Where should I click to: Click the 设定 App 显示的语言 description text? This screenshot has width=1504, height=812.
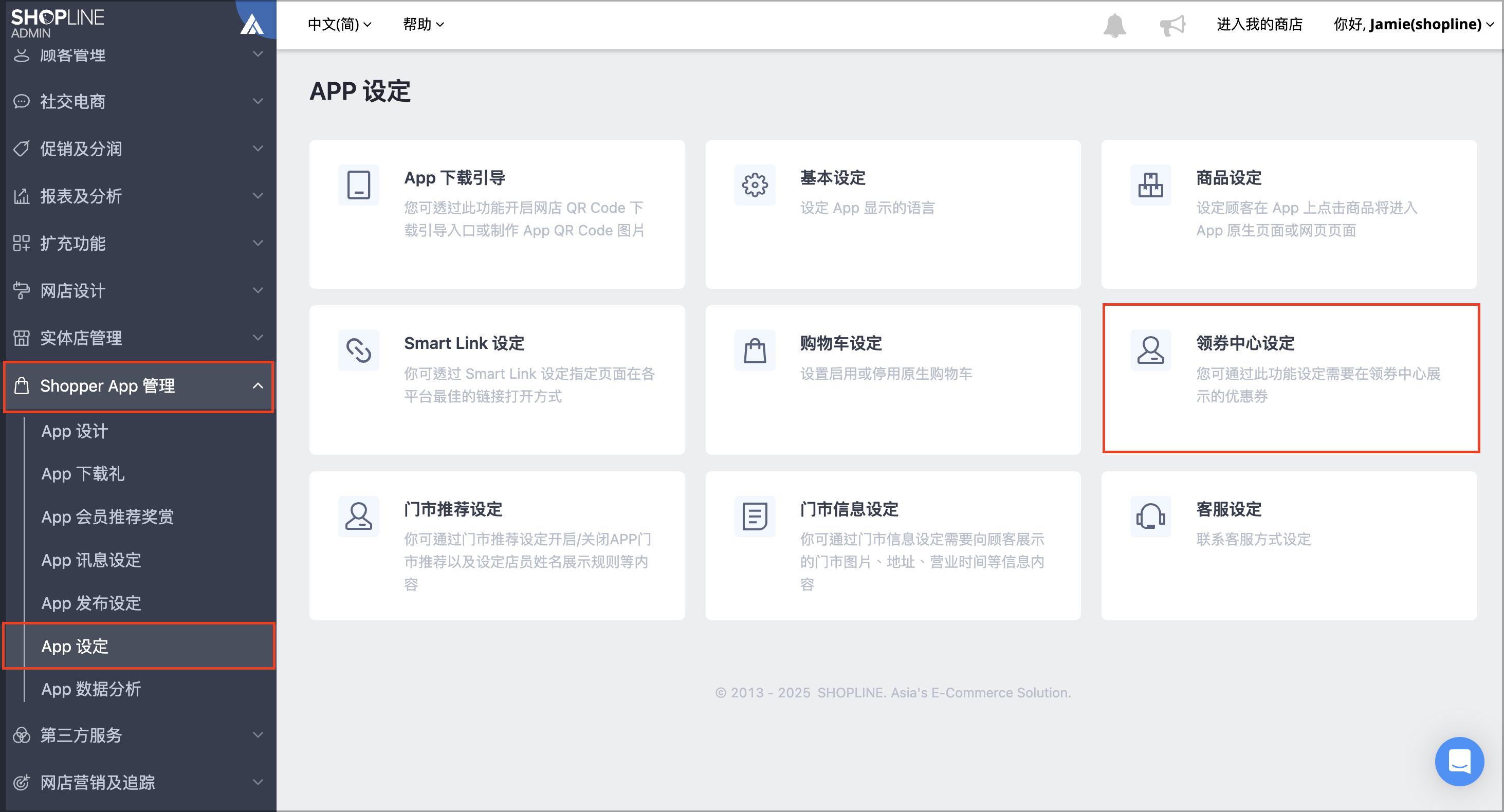coord(868,208)
